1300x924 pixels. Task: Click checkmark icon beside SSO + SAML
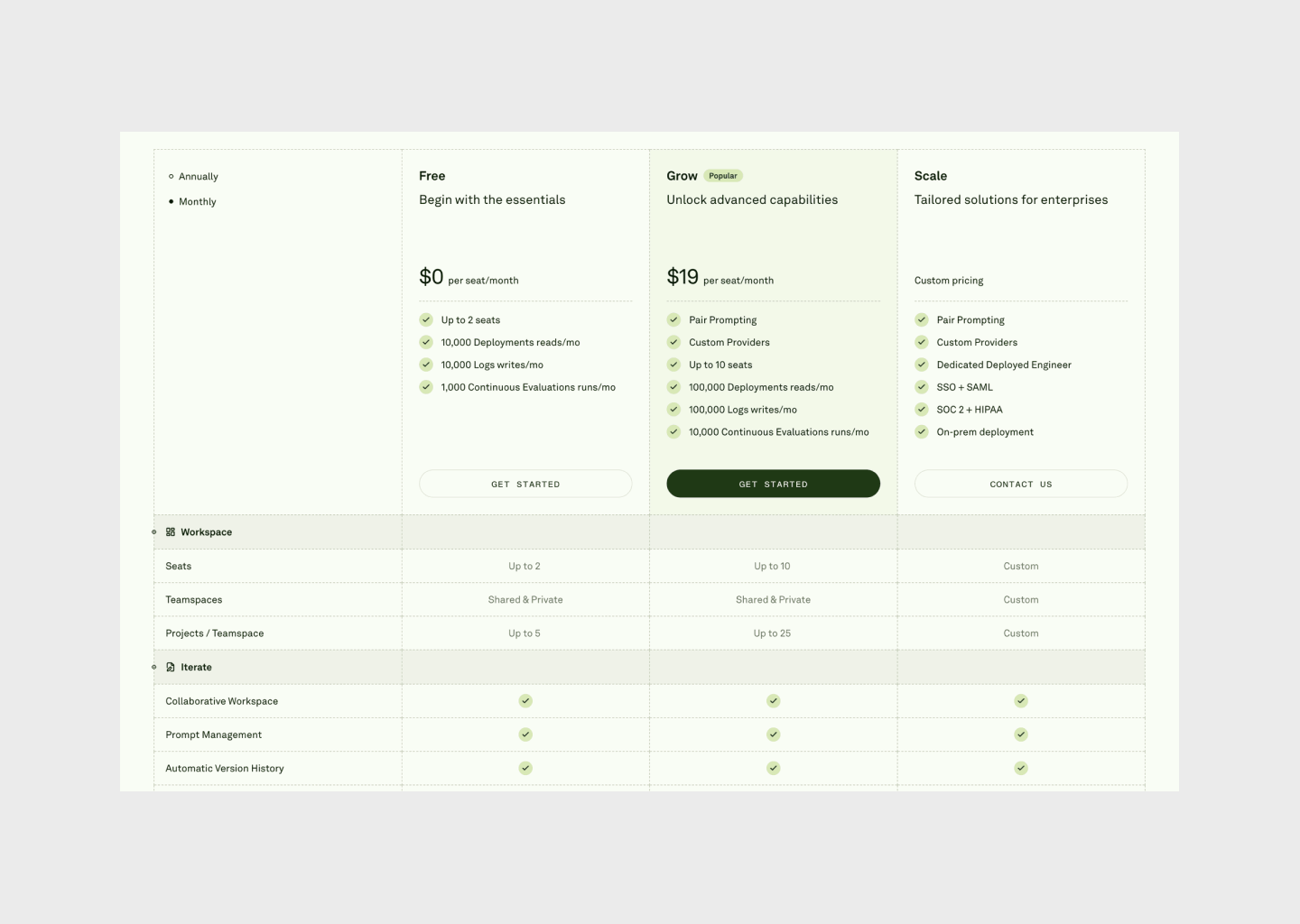pyautogui.click(x=922, y=387)
